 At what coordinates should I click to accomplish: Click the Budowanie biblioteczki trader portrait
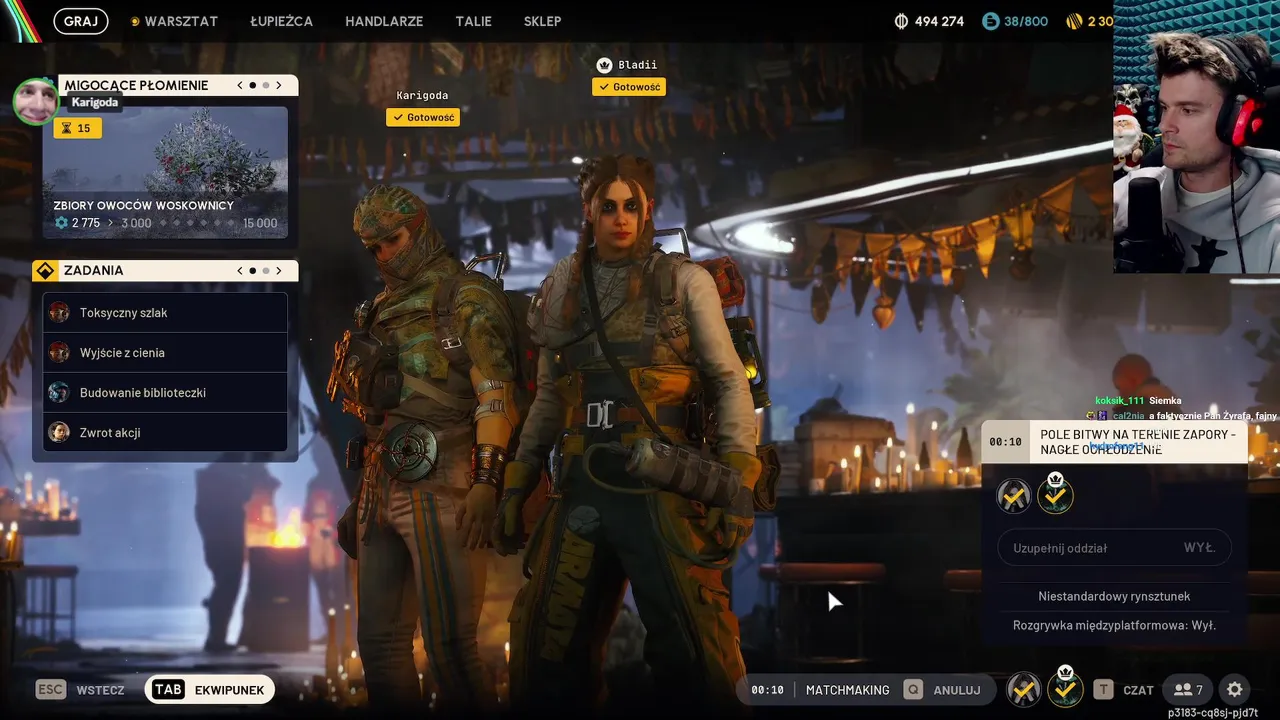point(59,393)
